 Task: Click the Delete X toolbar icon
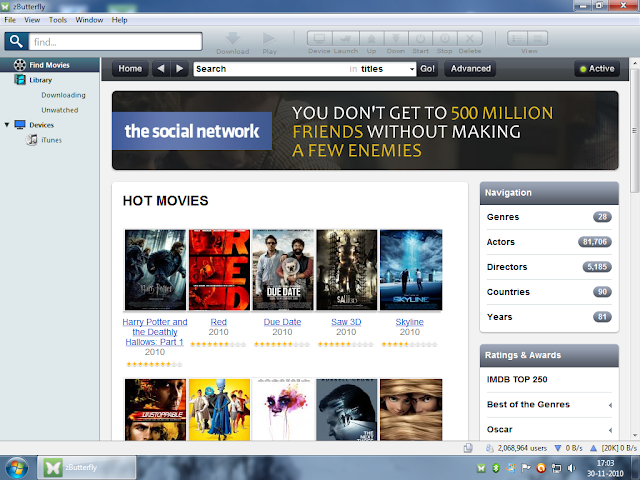[x=470, y=38]
